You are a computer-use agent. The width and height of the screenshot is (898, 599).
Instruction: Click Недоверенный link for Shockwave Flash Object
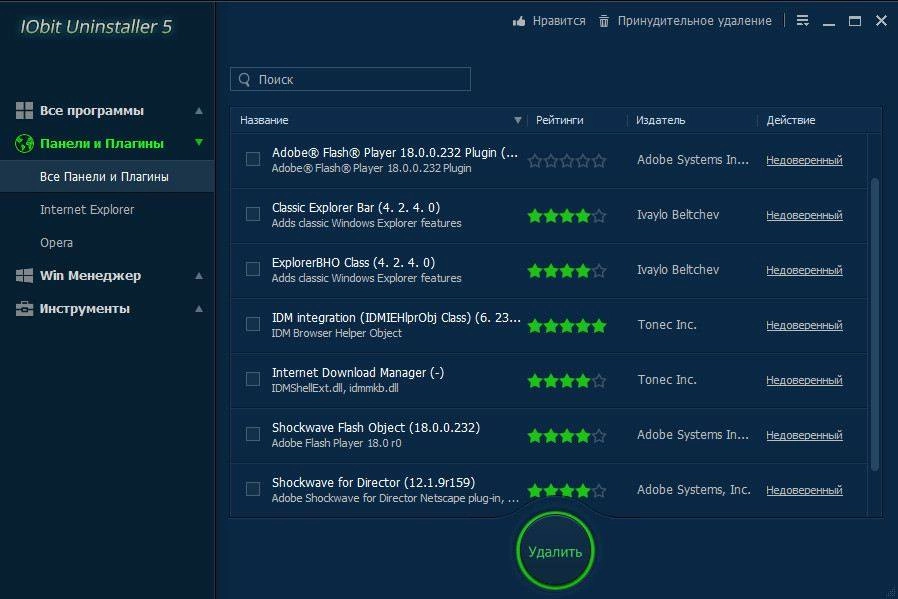(x=804, y=435)
